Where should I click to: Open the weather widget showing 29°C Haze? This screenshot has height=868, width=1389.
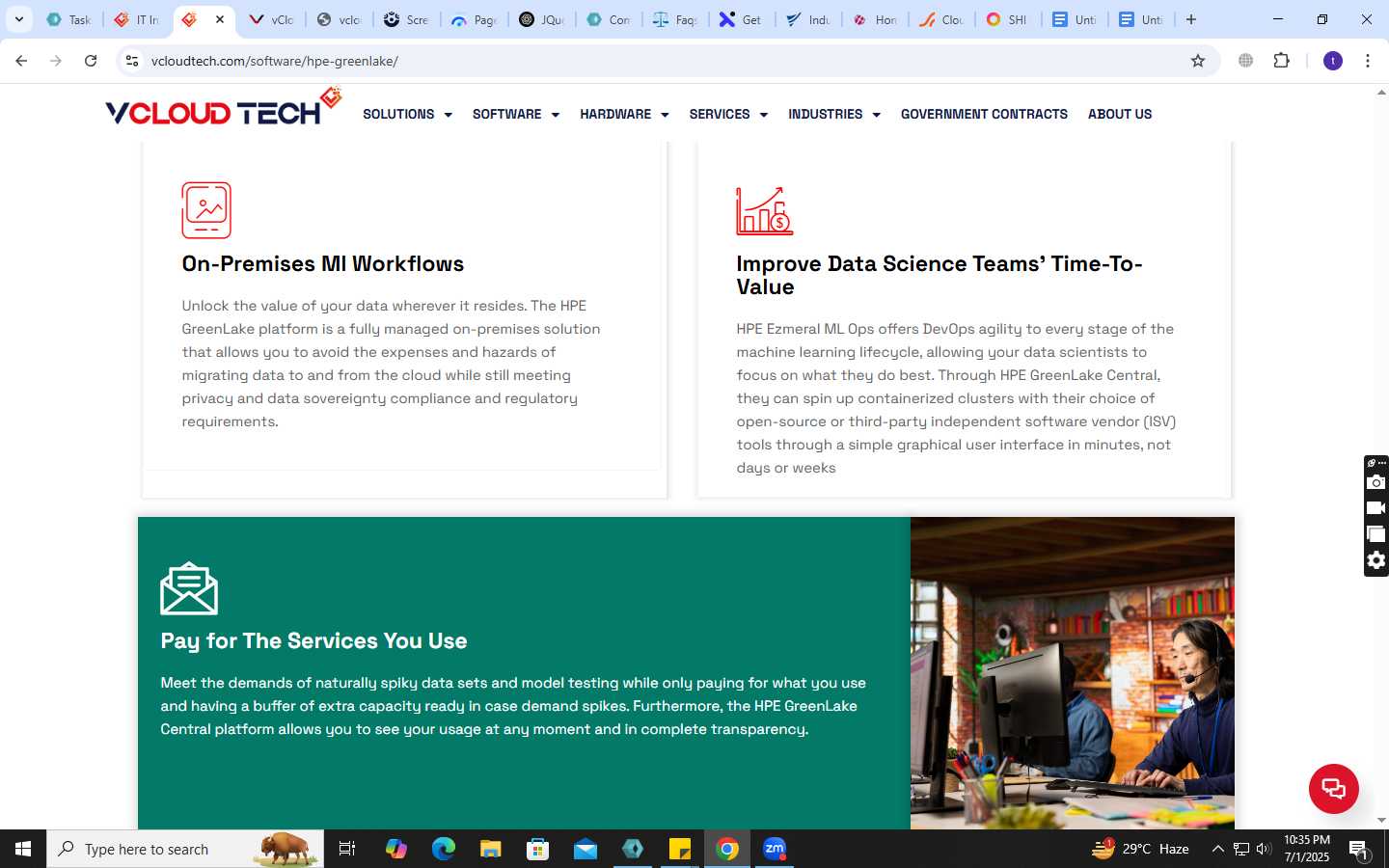pos(1140,849)
